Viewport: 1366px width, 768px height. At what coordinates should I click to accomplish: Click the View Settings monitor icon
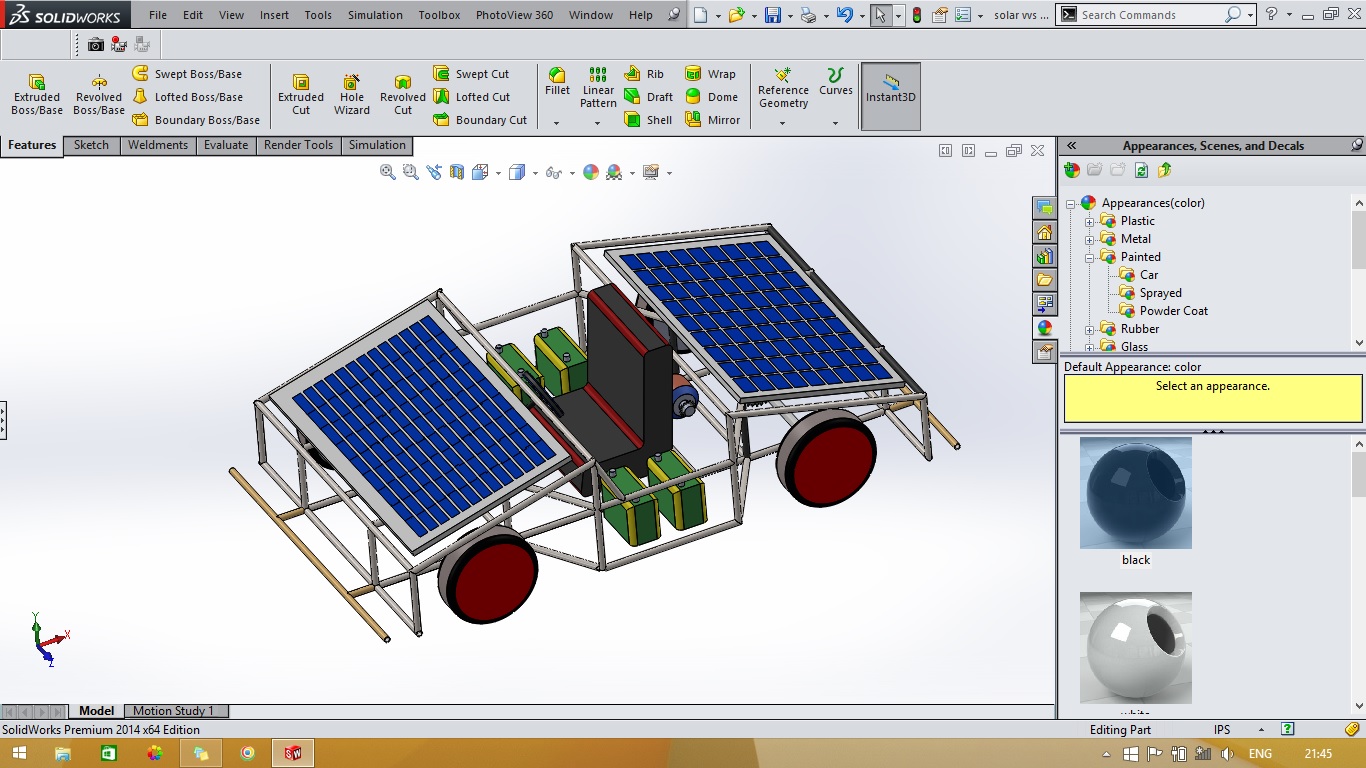651,172
